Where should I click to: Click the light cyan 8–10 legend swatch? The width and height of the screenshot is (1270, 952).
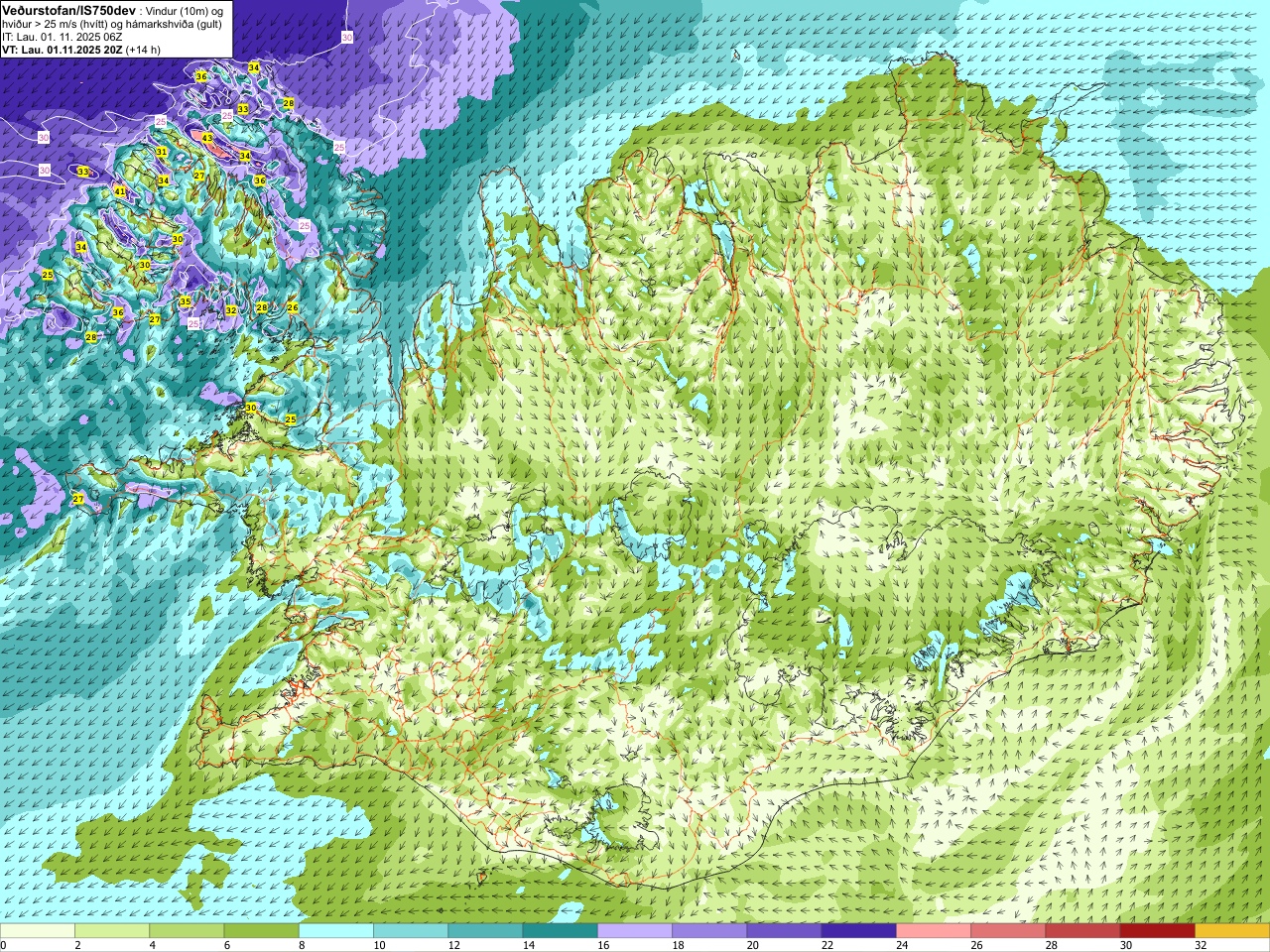336,931
